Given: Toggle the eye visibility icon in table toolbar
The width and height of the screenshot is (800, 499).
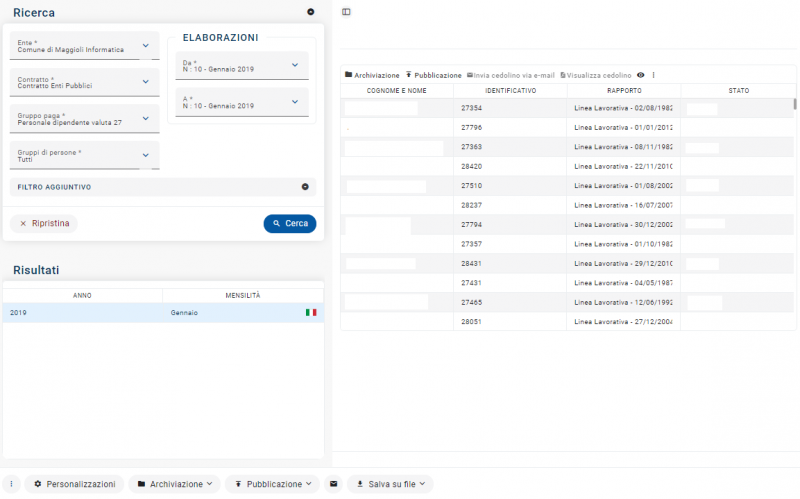Looking at the screenshot, I should point(640,75).
